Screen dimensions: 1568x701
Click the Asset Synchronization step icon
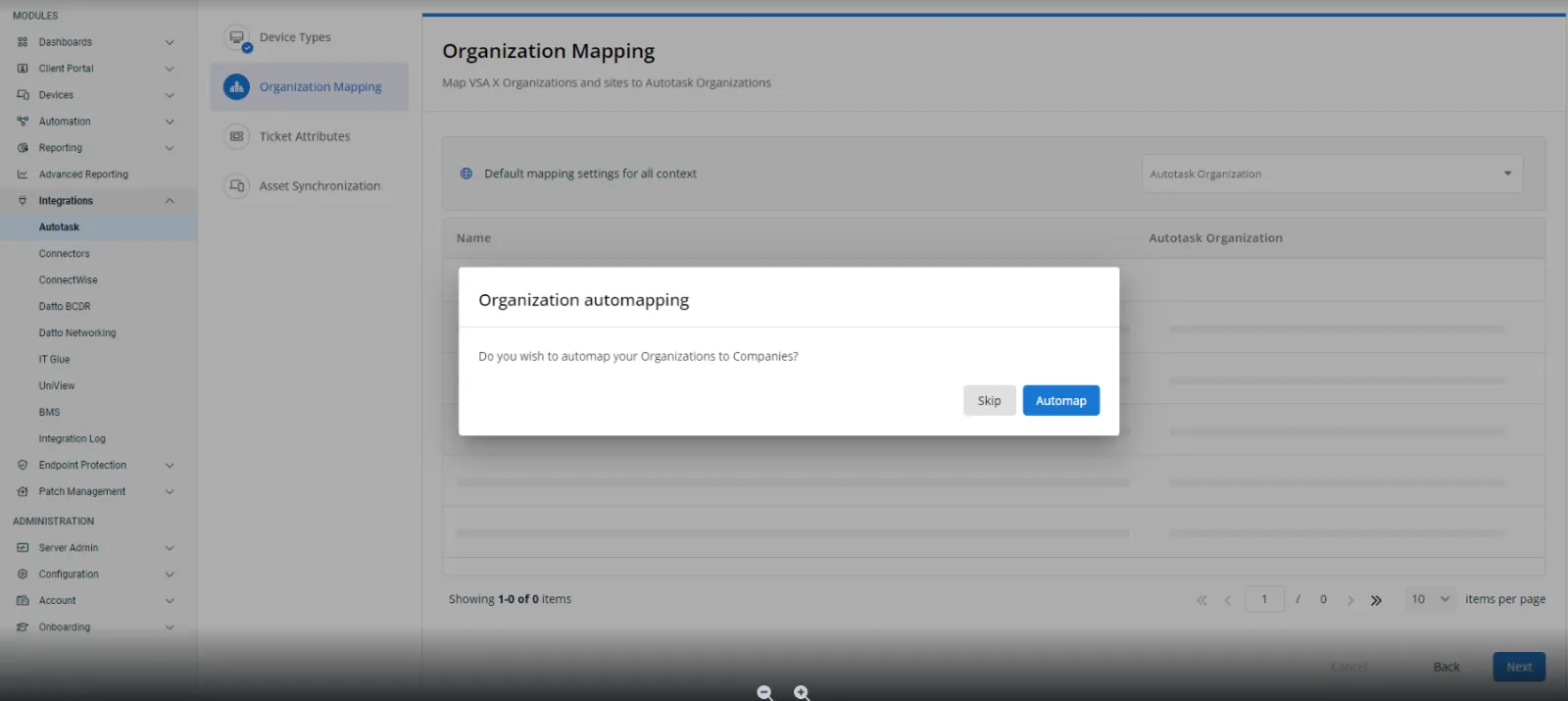coord(236,186)
